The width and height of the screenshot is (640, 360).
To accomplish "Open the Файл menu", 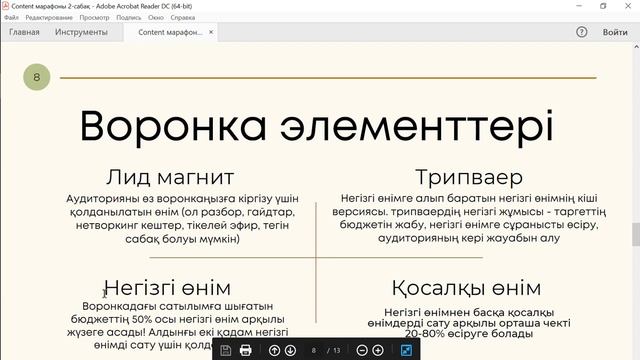I will click(x=11, y=18).
